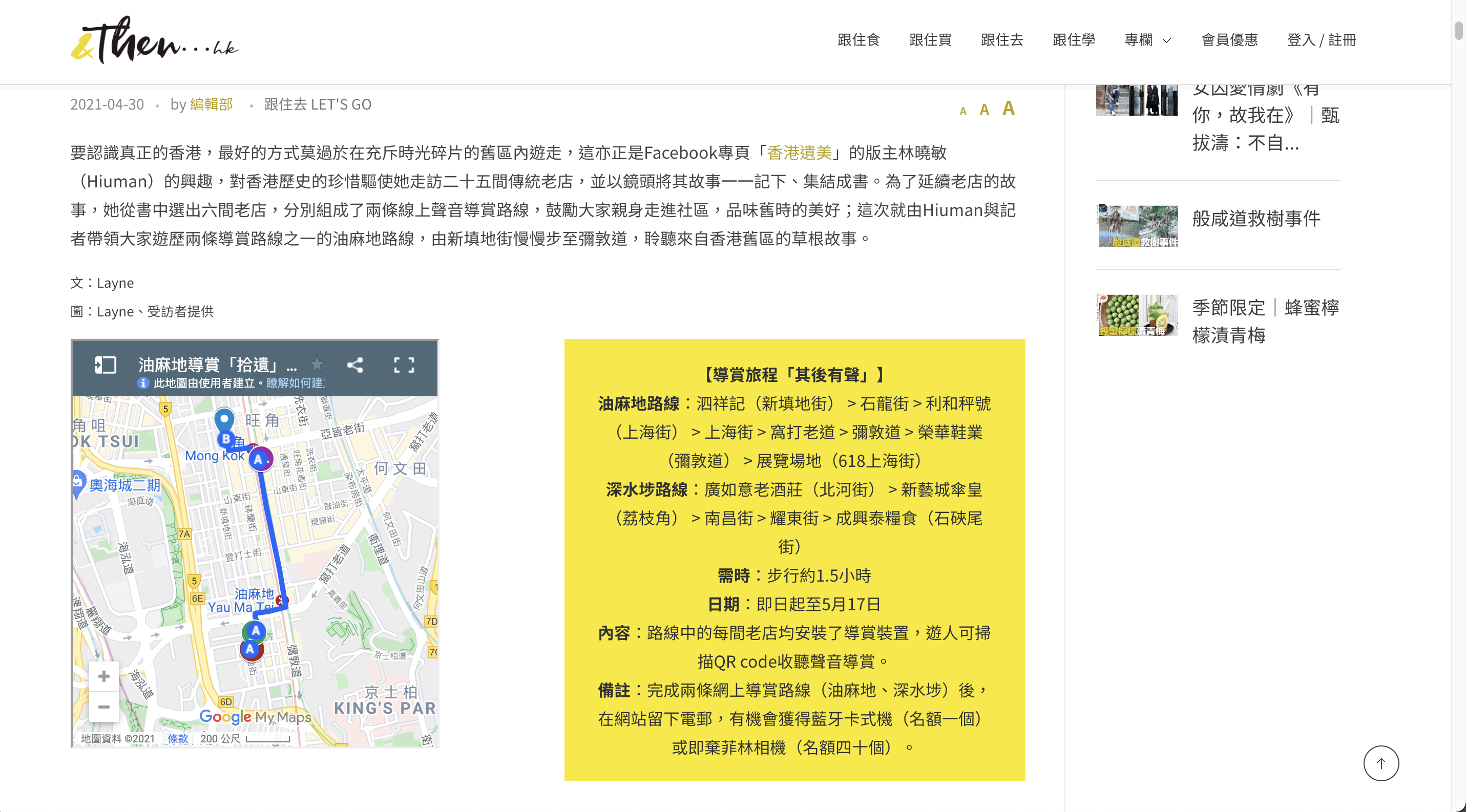Open the 跟住去 menu
The width and height of the screenshot is (1466, 812).
click(x=1002, y=40)
